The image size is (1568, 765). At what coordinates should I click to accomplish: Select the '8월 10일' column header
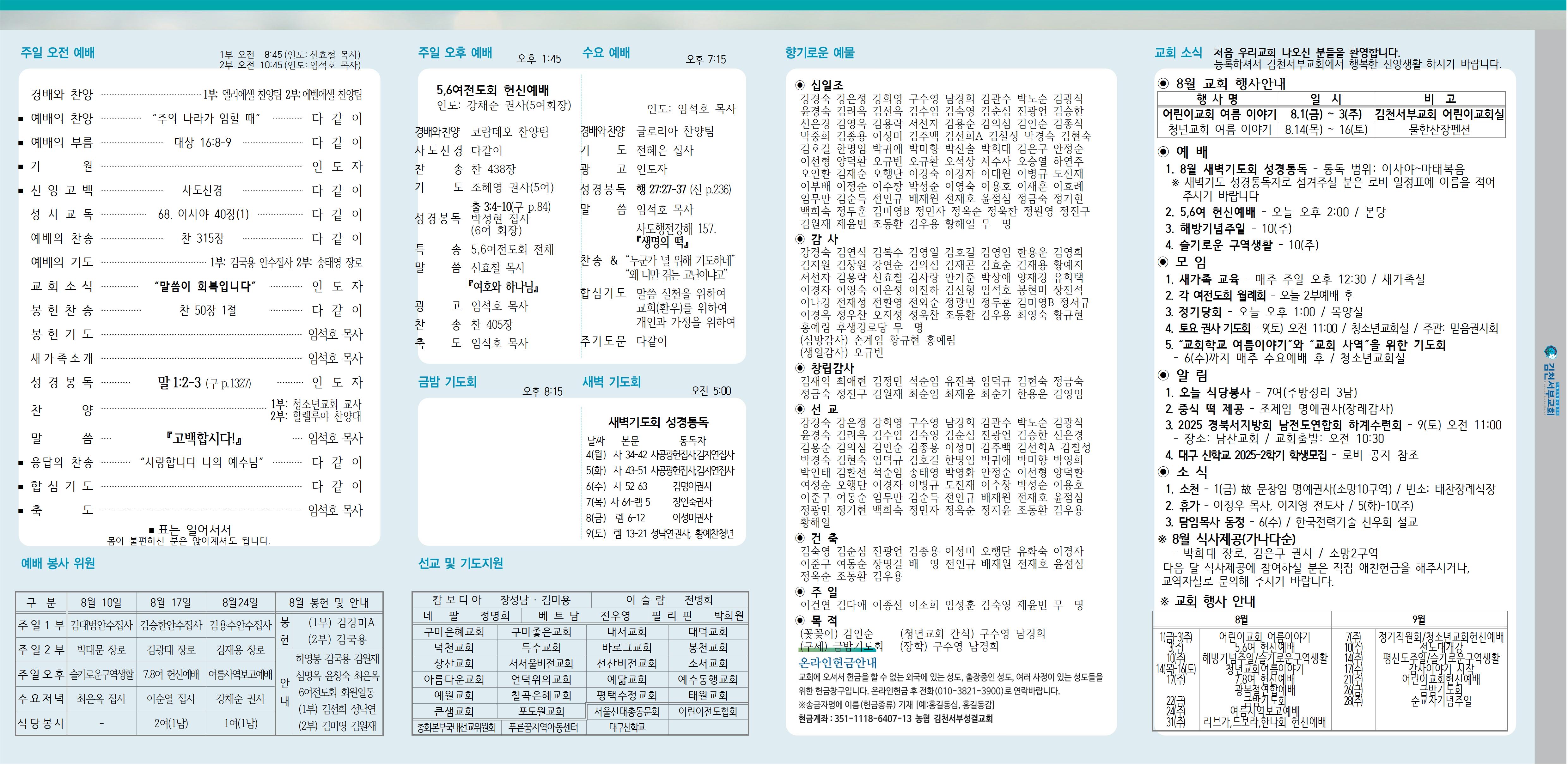[101, 603]
